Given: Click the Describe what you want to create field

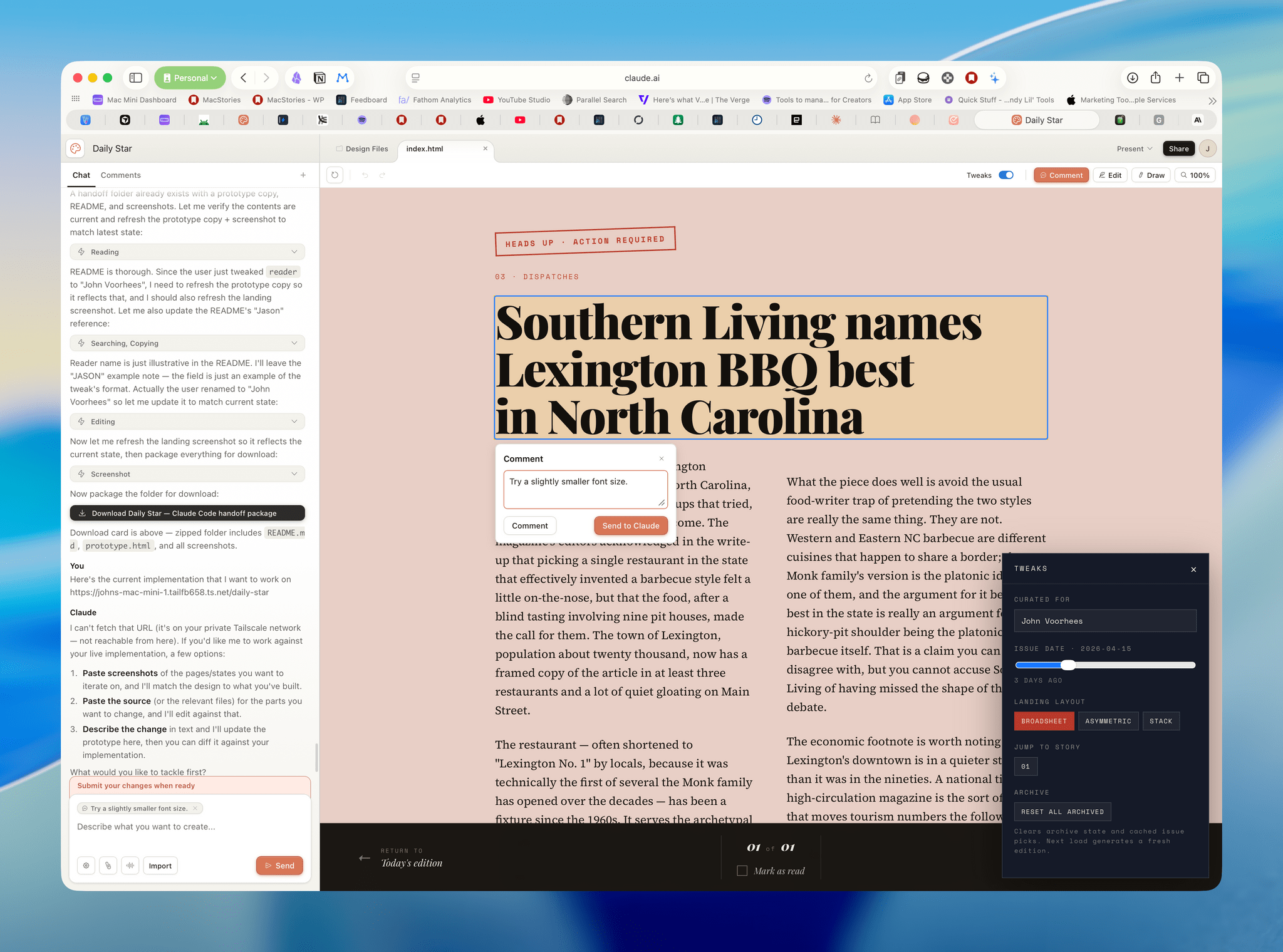Looking at the screenshot, I should pyautogui.click(x=188, y=827).
